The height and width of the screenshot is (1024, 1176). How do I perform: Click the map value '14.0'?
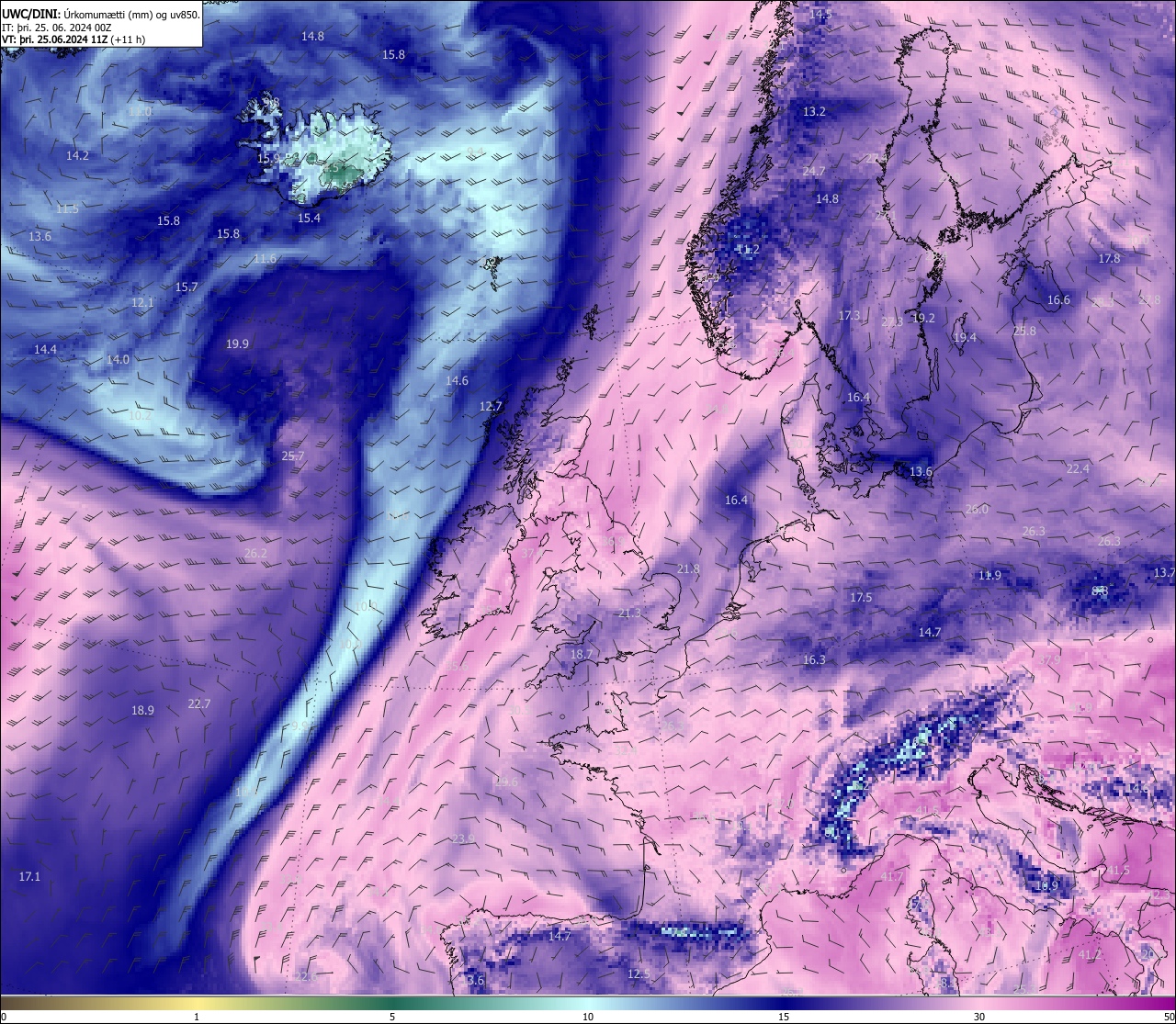[x=118, y=360]
